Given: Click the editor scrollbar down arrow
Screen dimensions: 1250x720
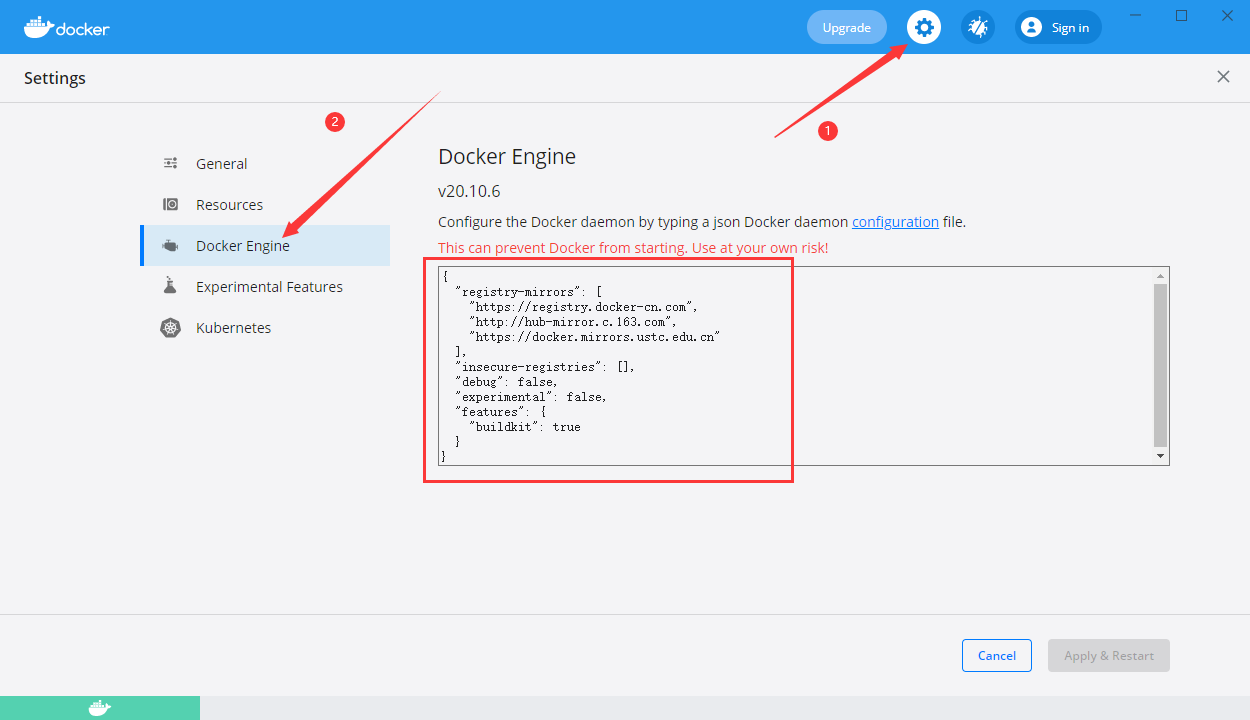Looking at the screenshot, I should 1161,456.
